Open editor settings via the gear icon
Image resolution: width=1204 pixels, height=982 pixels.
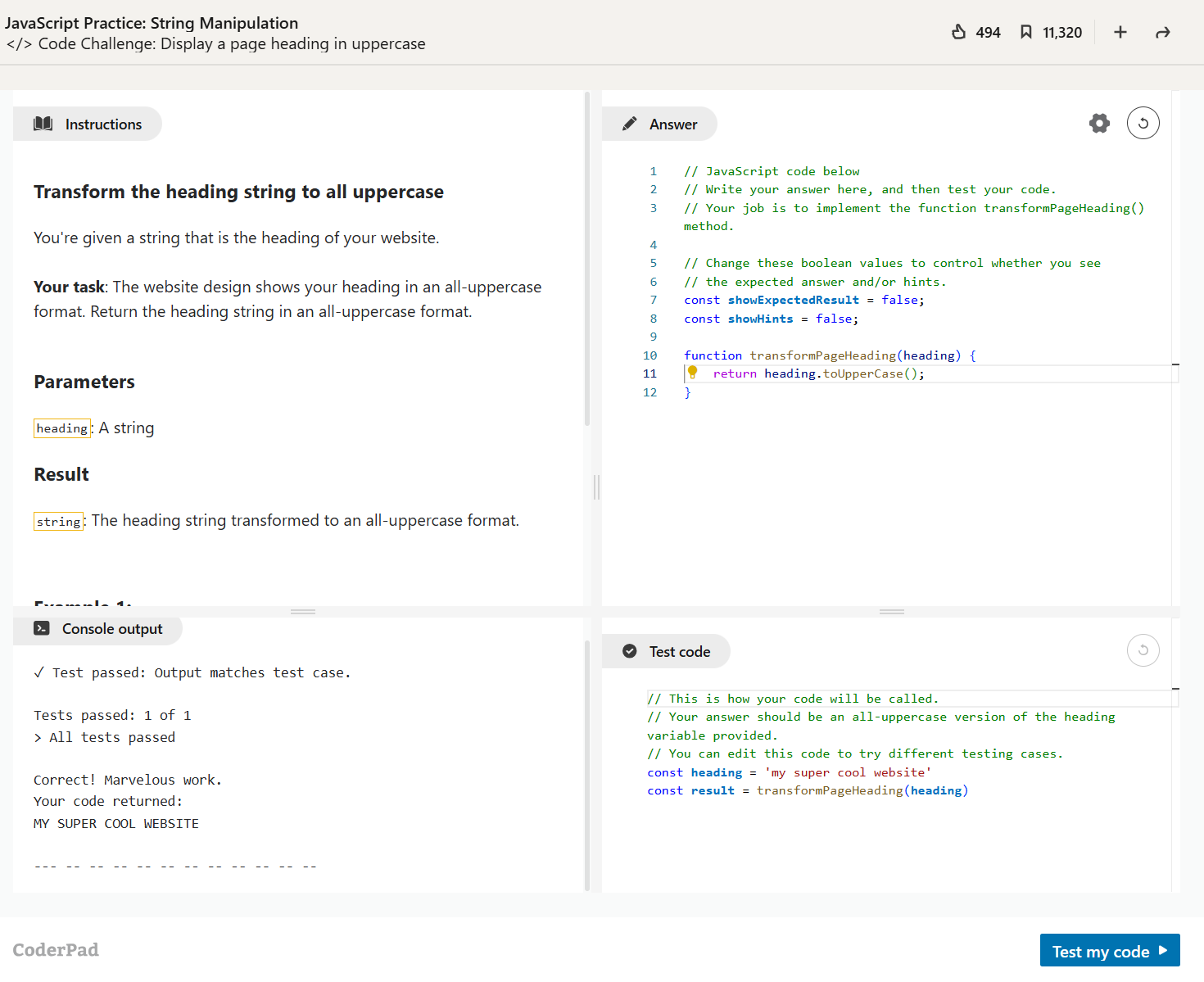coord(1099,124)
